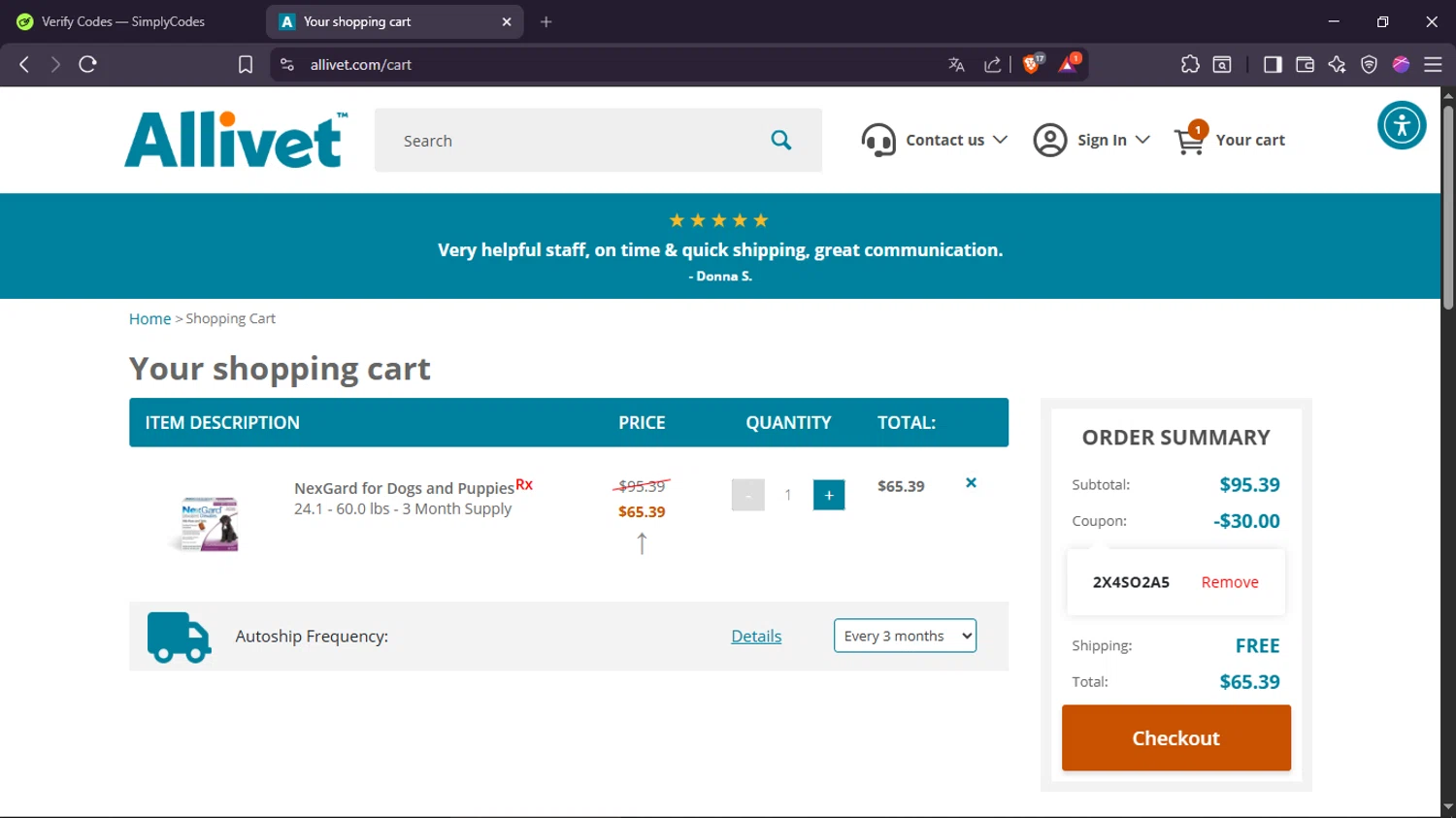Open Leo AI sparkle icon
The width and height of the screenshot is (1456, 818).
coord(1337,64)
